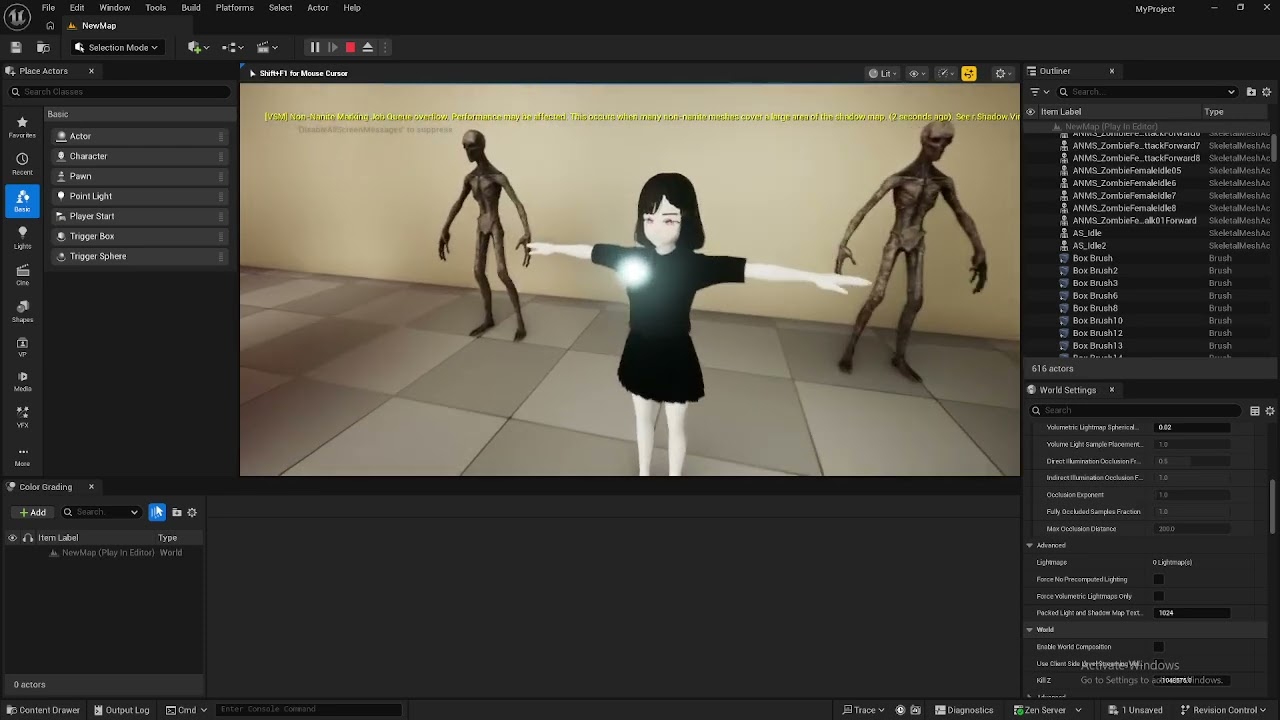
Task: Open the Tools menu
Action: [x=155, y=7]
